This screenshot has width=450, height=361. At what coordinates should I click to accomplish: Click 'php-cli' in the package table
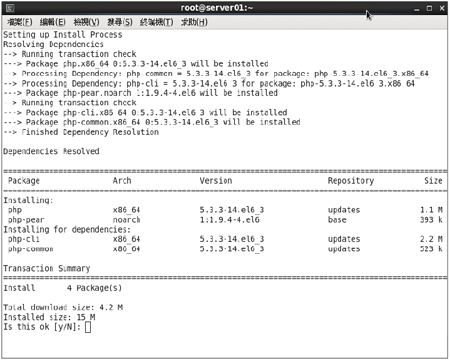tap(24, 239)
